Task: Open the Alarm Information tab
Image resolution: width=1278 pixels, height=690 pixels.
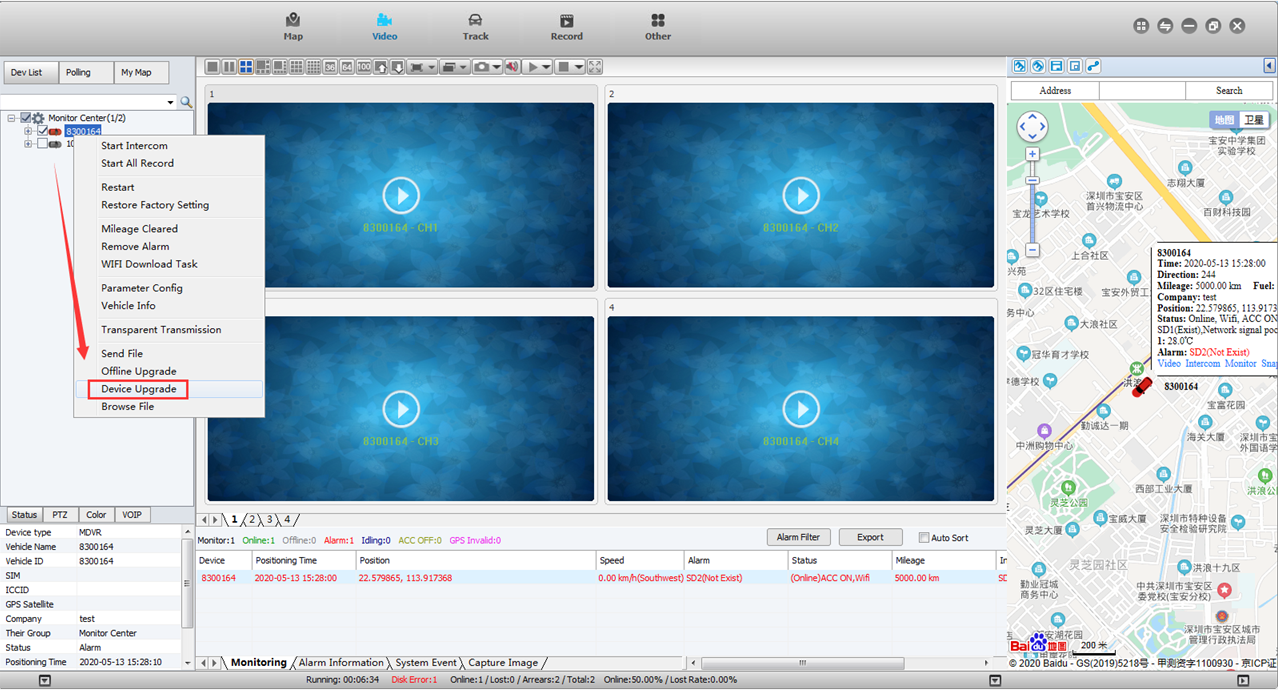Action: tap(341, 662)
